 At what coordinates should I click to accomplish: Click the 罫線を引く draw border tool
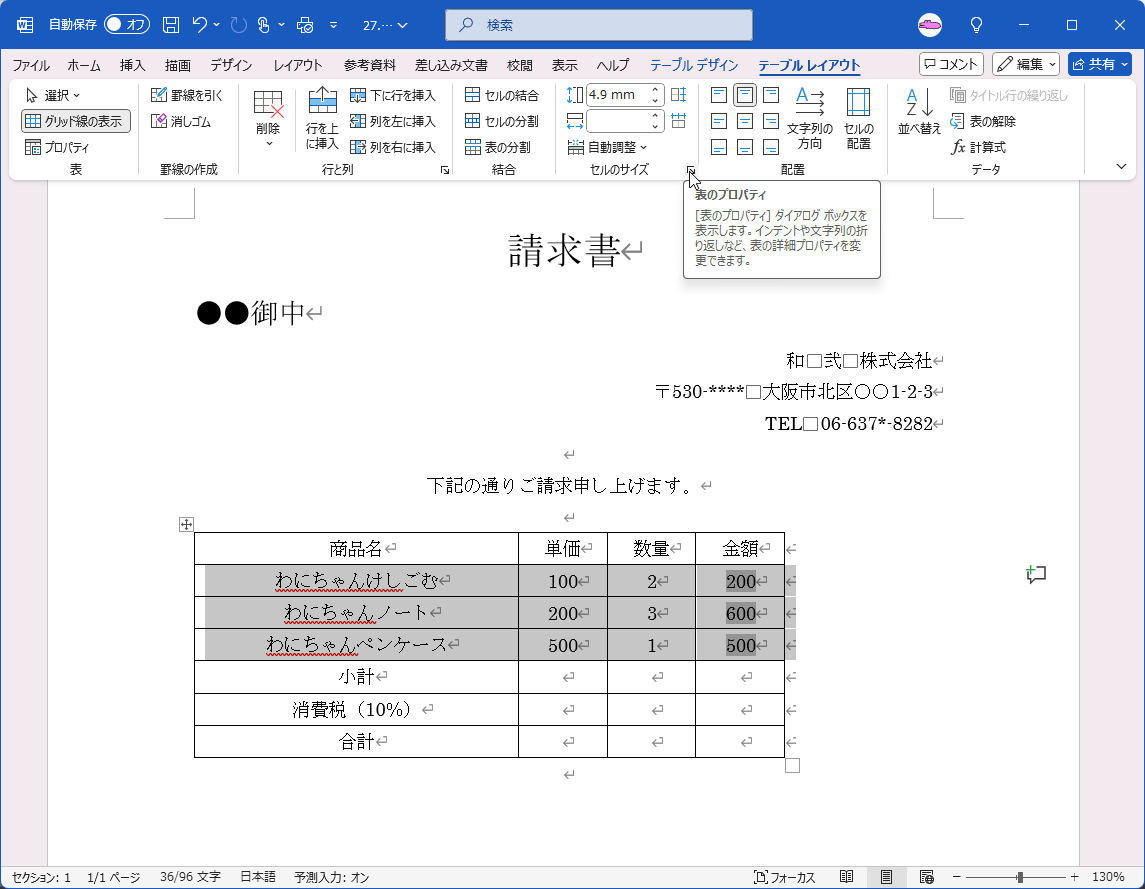click(x=186, y=95)
